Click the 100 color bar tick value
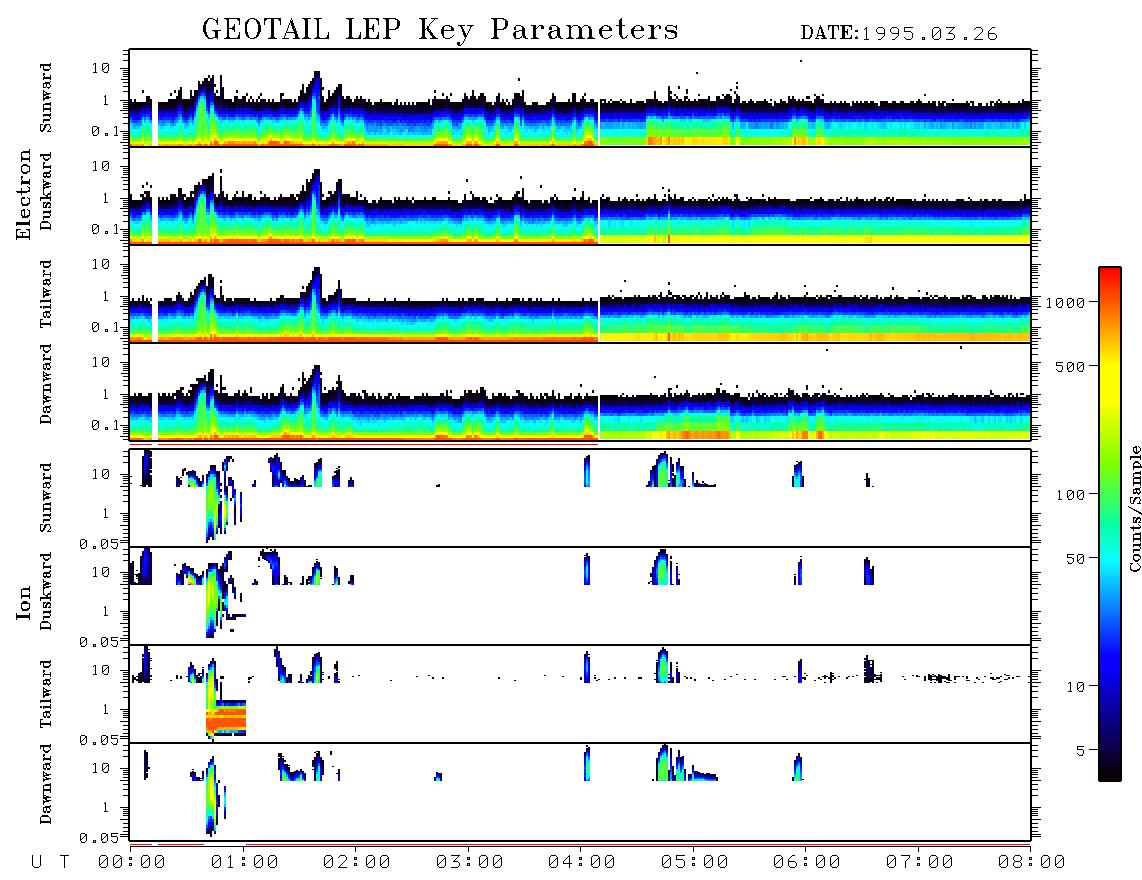This screenshot has width=1142, height=880. (1071, 495)
